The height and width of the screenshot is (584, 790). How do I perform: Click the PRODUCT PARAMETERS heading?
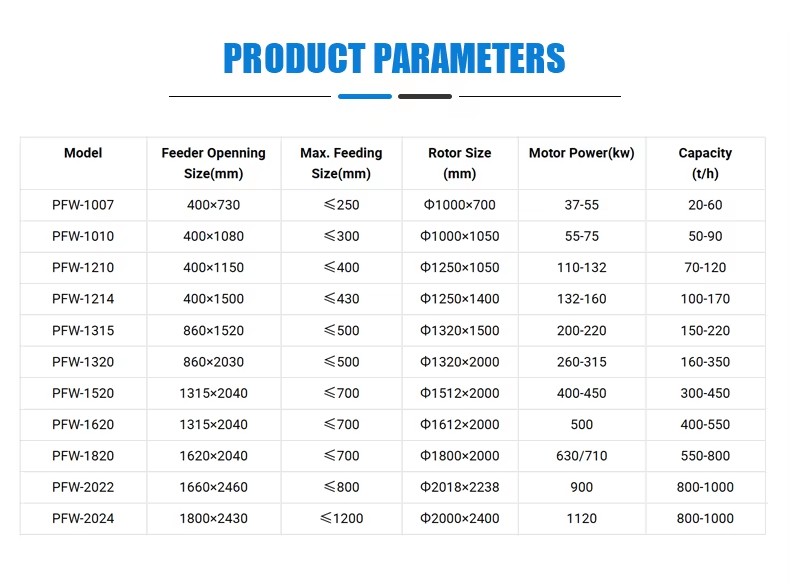(x=394, y=58)
